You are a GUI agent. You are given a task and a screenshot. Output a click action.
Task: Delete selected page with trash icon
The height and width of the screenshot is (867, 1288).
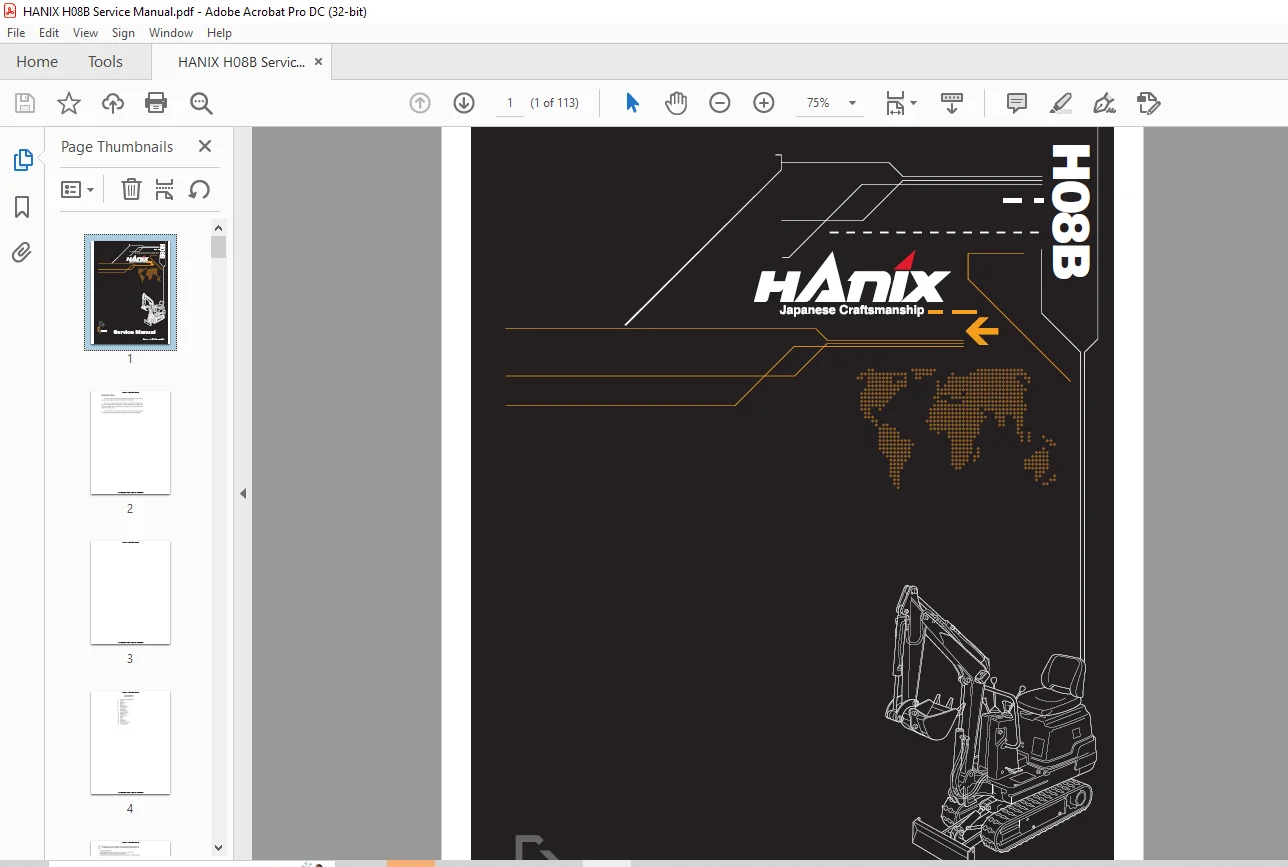pyautogui.click(x=131, y=189)
